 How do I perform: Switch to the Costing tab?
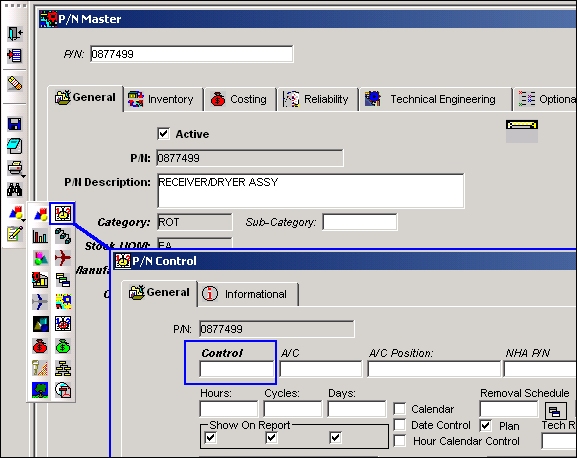(241, 99)
